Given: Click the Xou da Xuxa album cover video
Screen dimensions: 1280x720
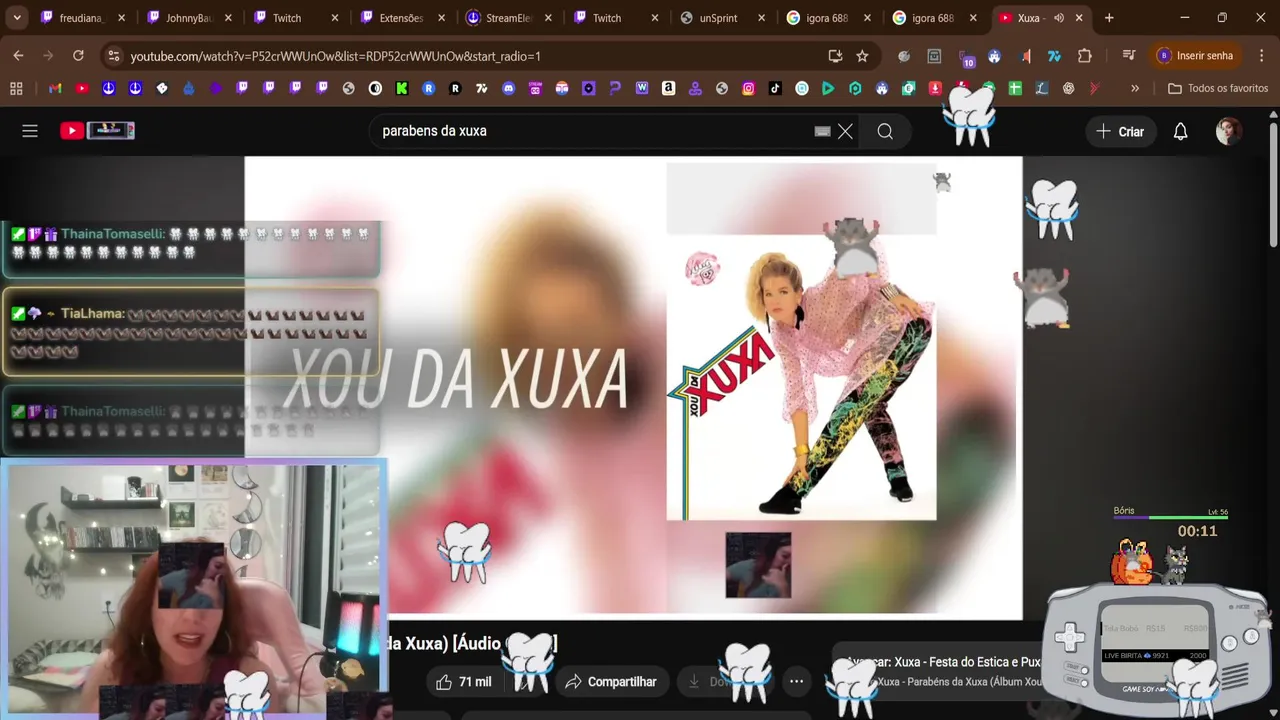Looking at the screenshot, I should pyautogui.click(x=801, y=378).
